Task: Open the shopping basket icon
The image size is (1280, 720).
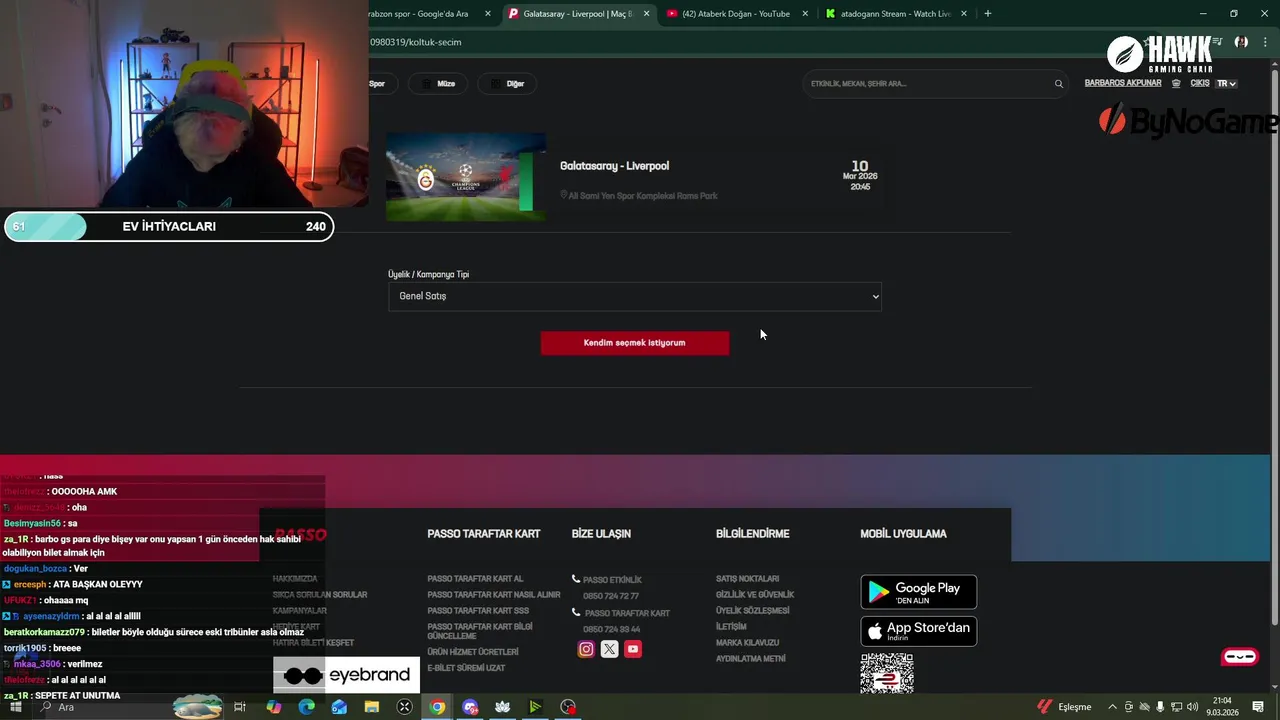Action: click(1176, 84)
